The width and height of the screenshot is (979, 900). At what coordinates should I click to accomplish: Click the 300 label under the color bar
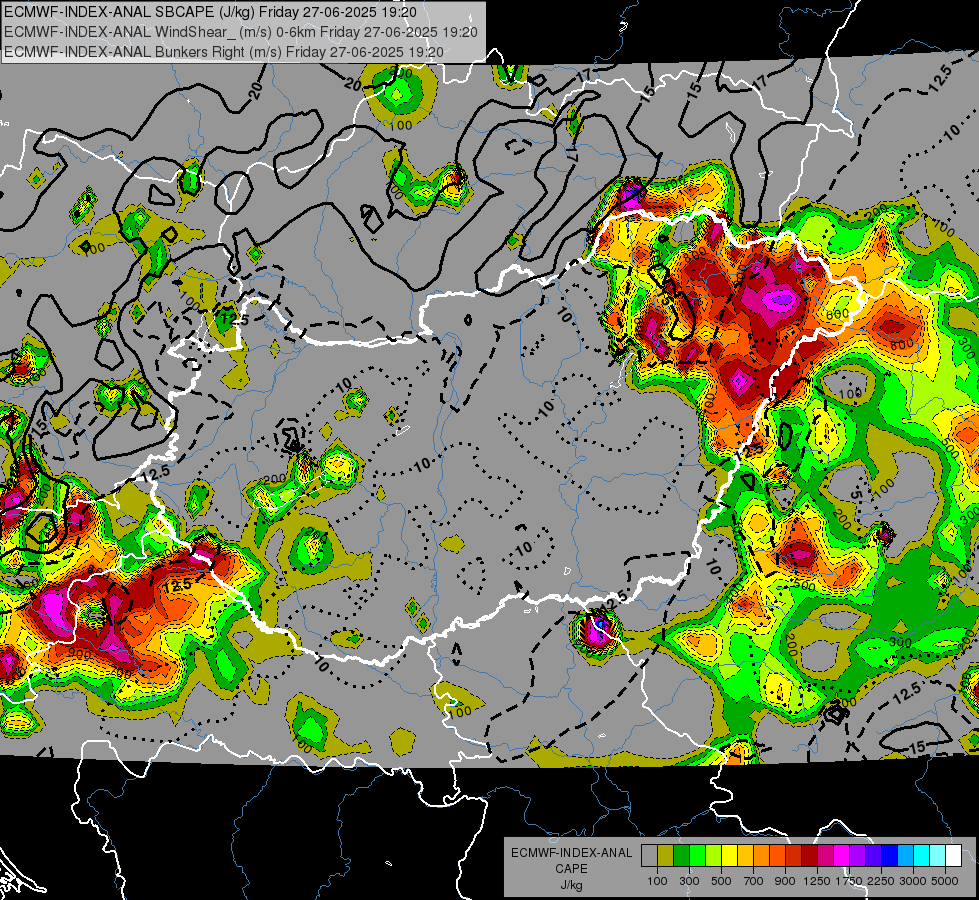(689, 881)
